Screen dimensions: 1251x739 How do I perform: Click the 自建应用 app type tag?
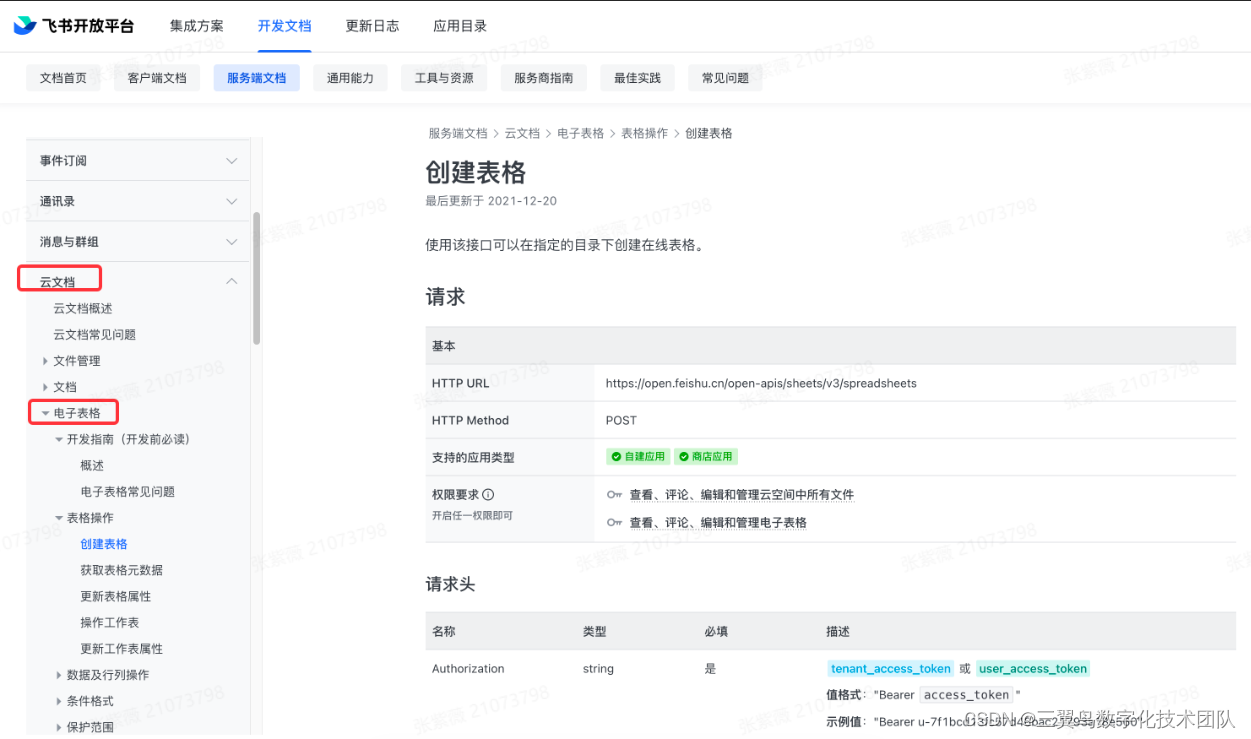coord(638,457)
